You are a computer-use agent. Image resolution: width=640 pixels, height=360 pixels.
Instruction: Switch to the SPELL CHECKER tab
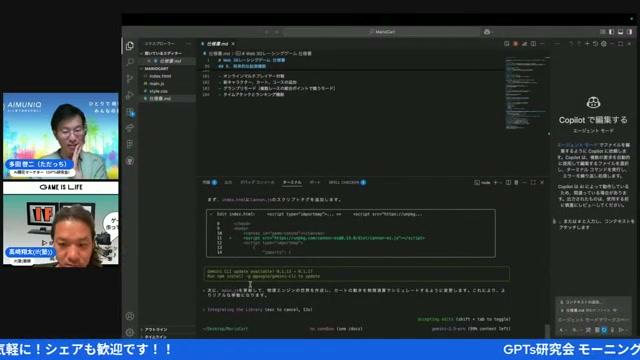[347, 182]
